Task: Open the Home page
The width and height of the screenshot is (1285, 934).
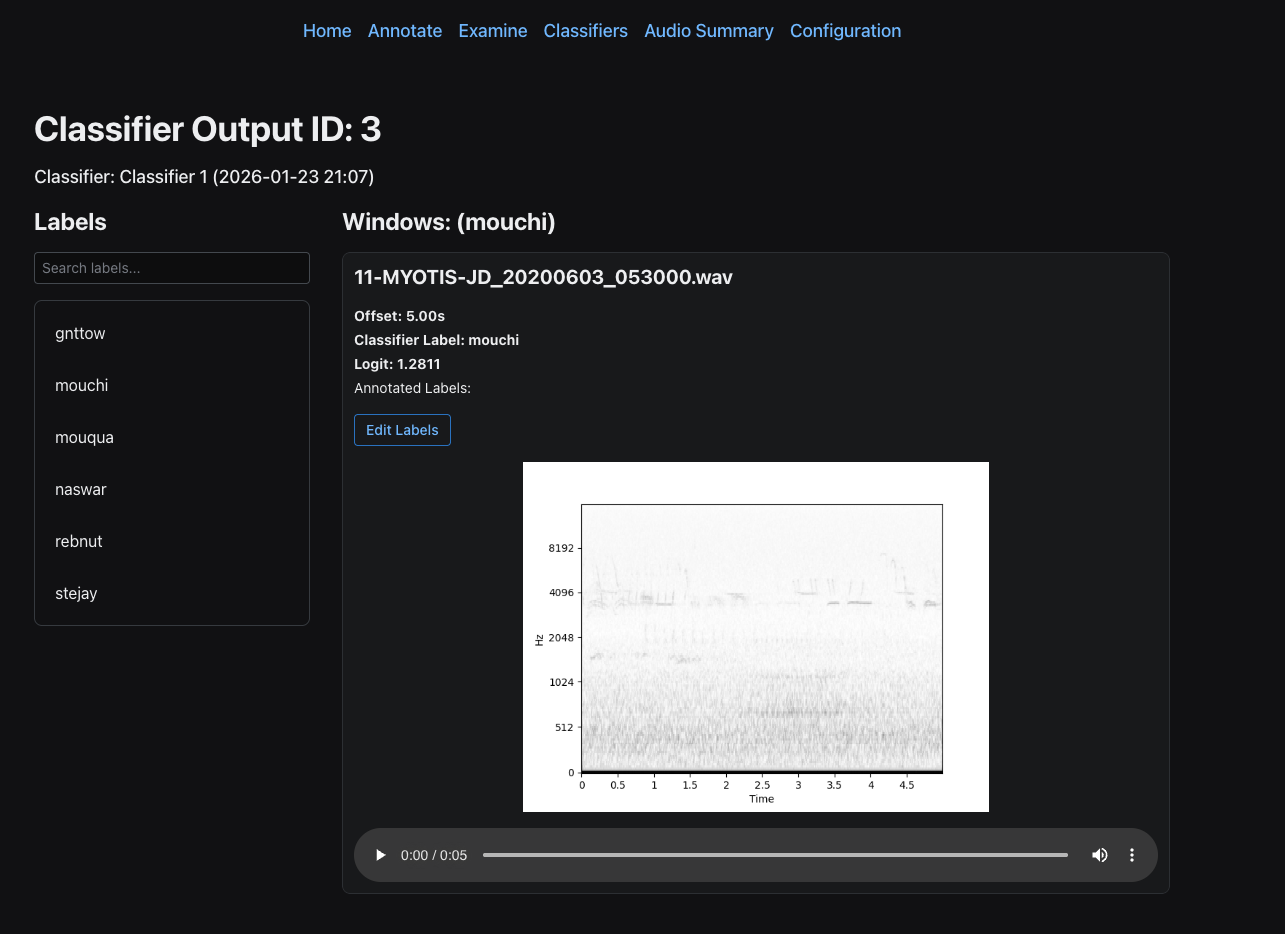Action: pyautogui.click(x=327, y=31)
